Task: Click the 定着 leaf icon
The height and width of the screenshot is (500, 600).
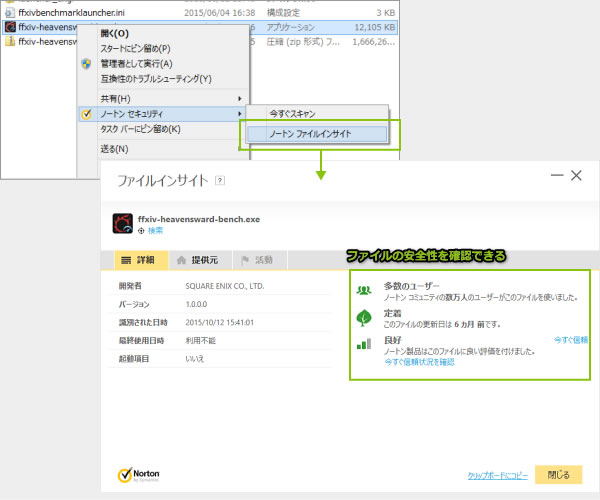Action: pyautogui.click(x=364, y=318)
